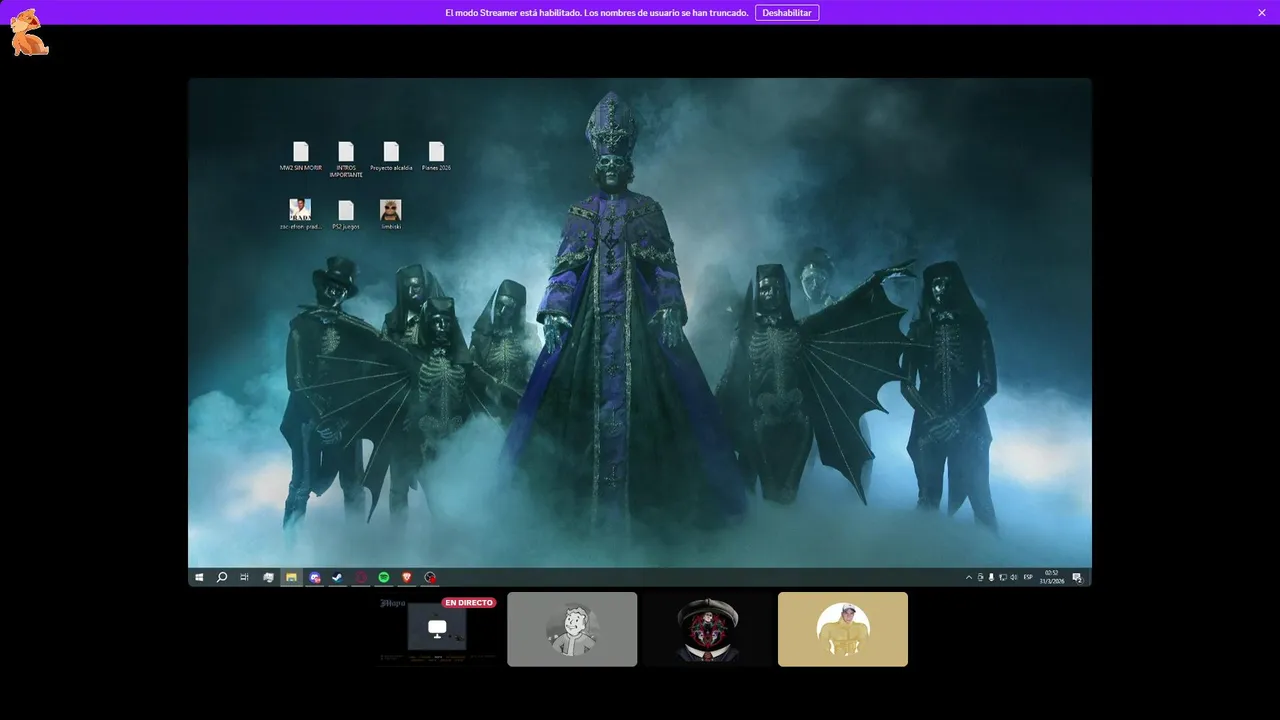Viewport: 1280px width, 720px height.
Task: Select the Vault Boy avatar participant tile
Action: pyautogui.click(x=572, y=629)
